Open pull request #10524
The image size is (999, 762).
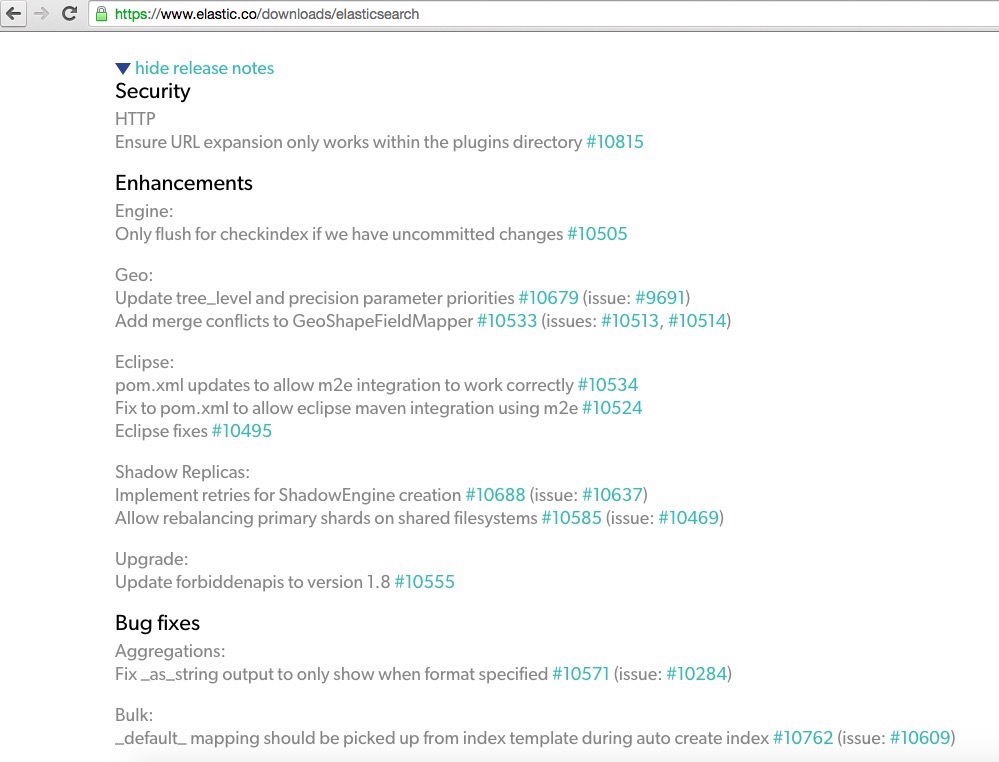tap(612, 408)
